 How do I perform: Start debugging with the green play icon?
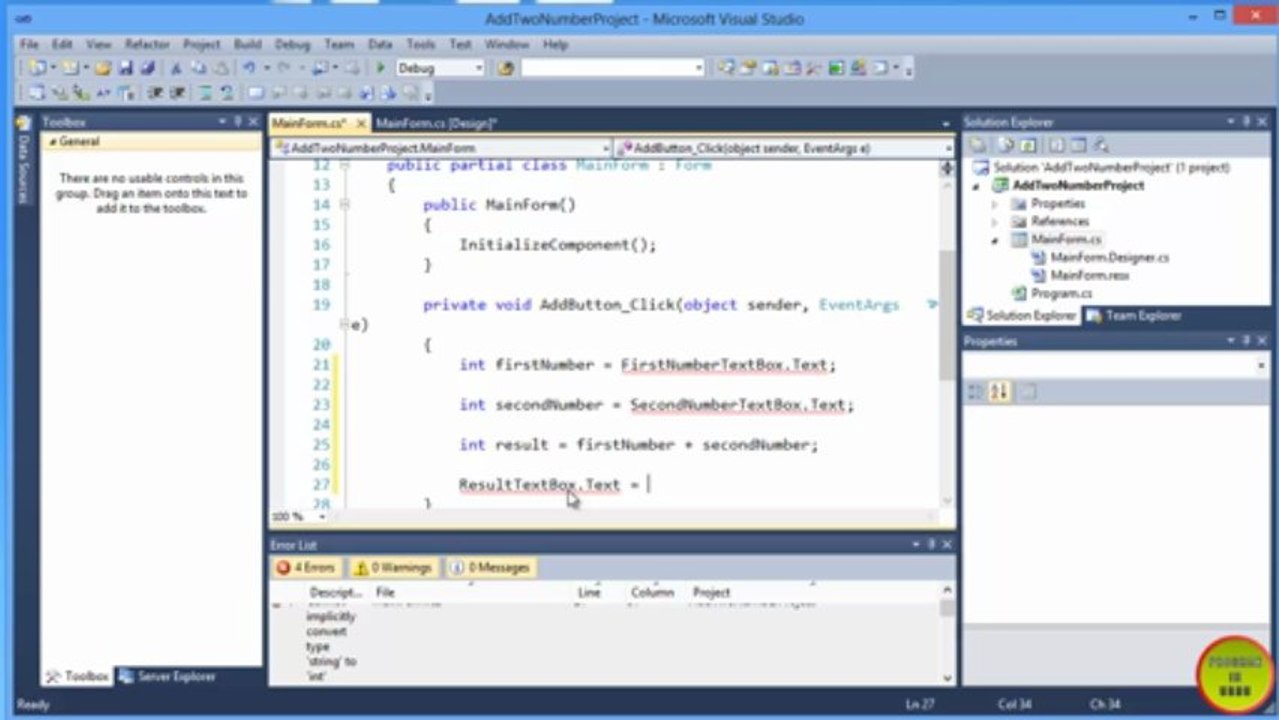coord(380,68)
